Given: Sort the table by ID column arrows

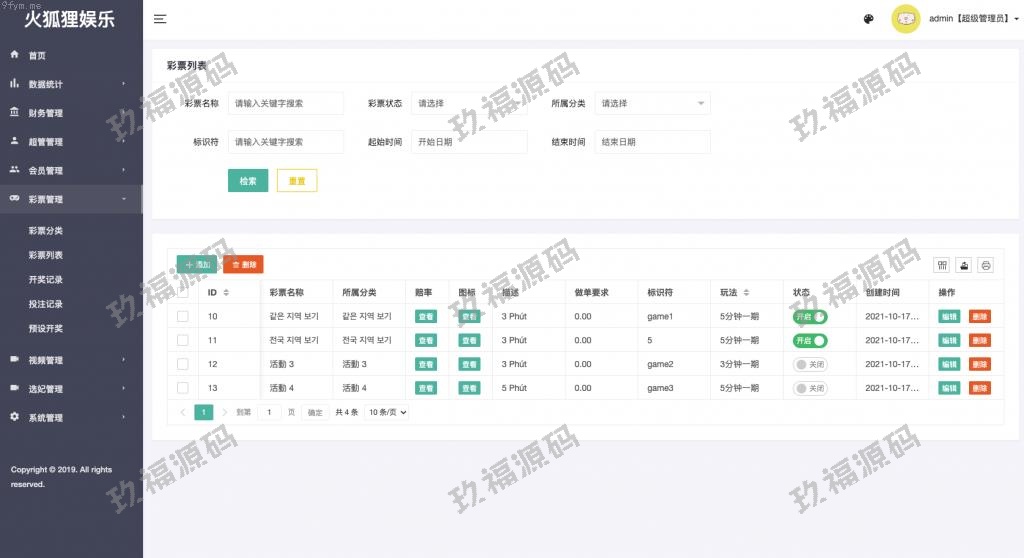Looking at the screenshot, I should coord(226,293).
